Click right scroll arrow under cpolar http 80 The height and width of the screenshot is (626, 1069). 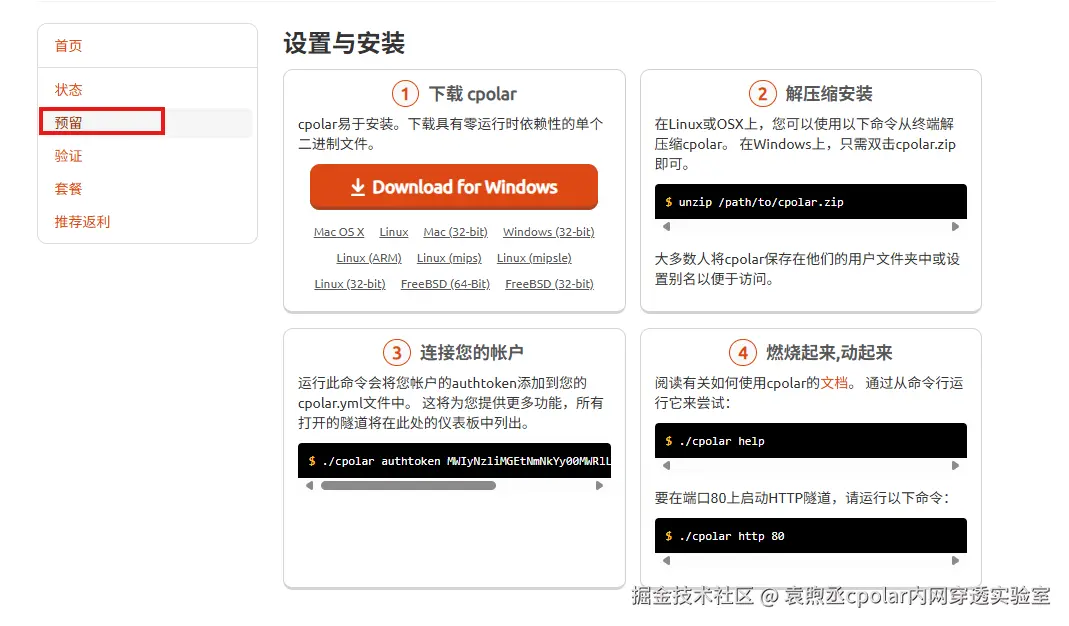pyautogui.click(x=955, y=561)
